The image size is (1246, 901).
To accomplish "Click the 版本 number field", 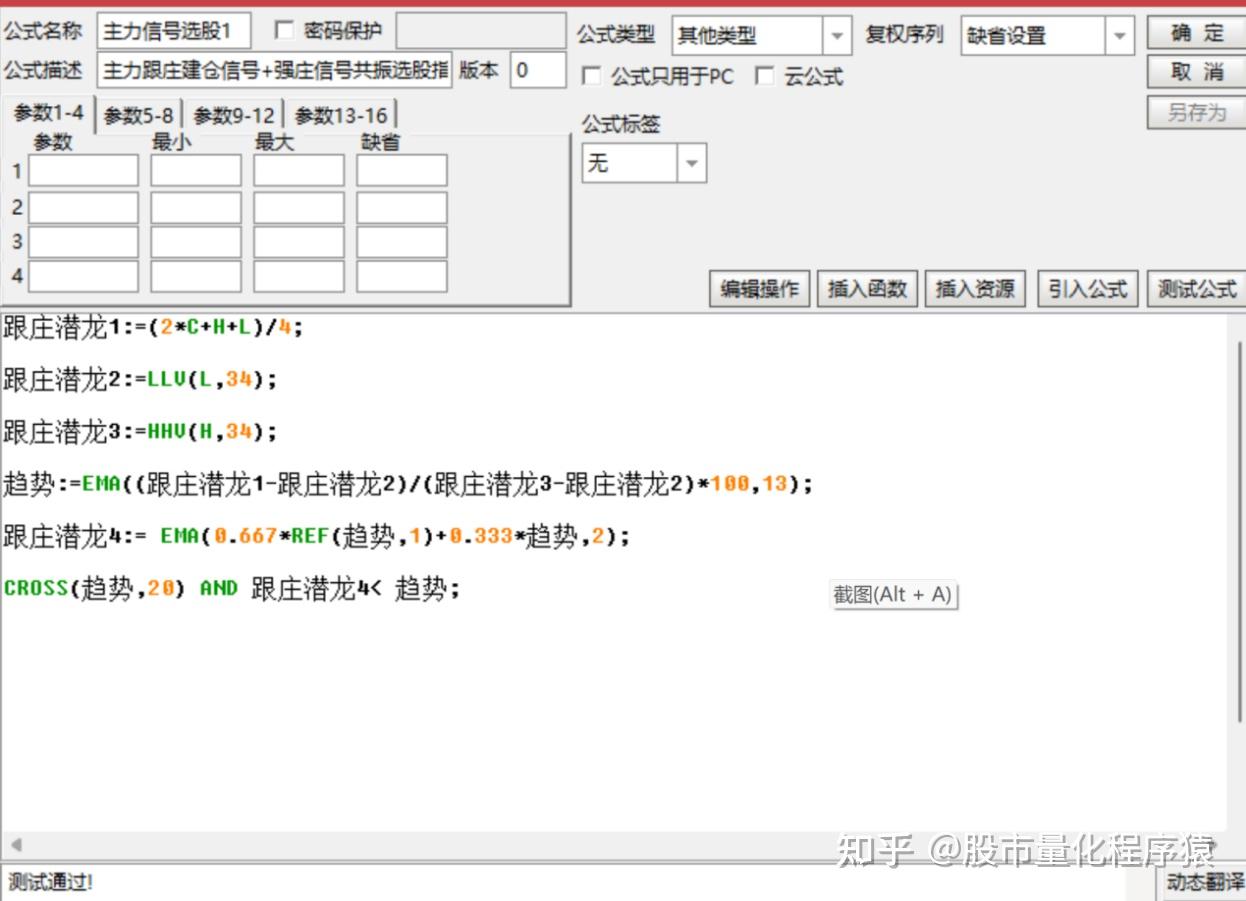I will pyautogui.click(x=537, y=71).
